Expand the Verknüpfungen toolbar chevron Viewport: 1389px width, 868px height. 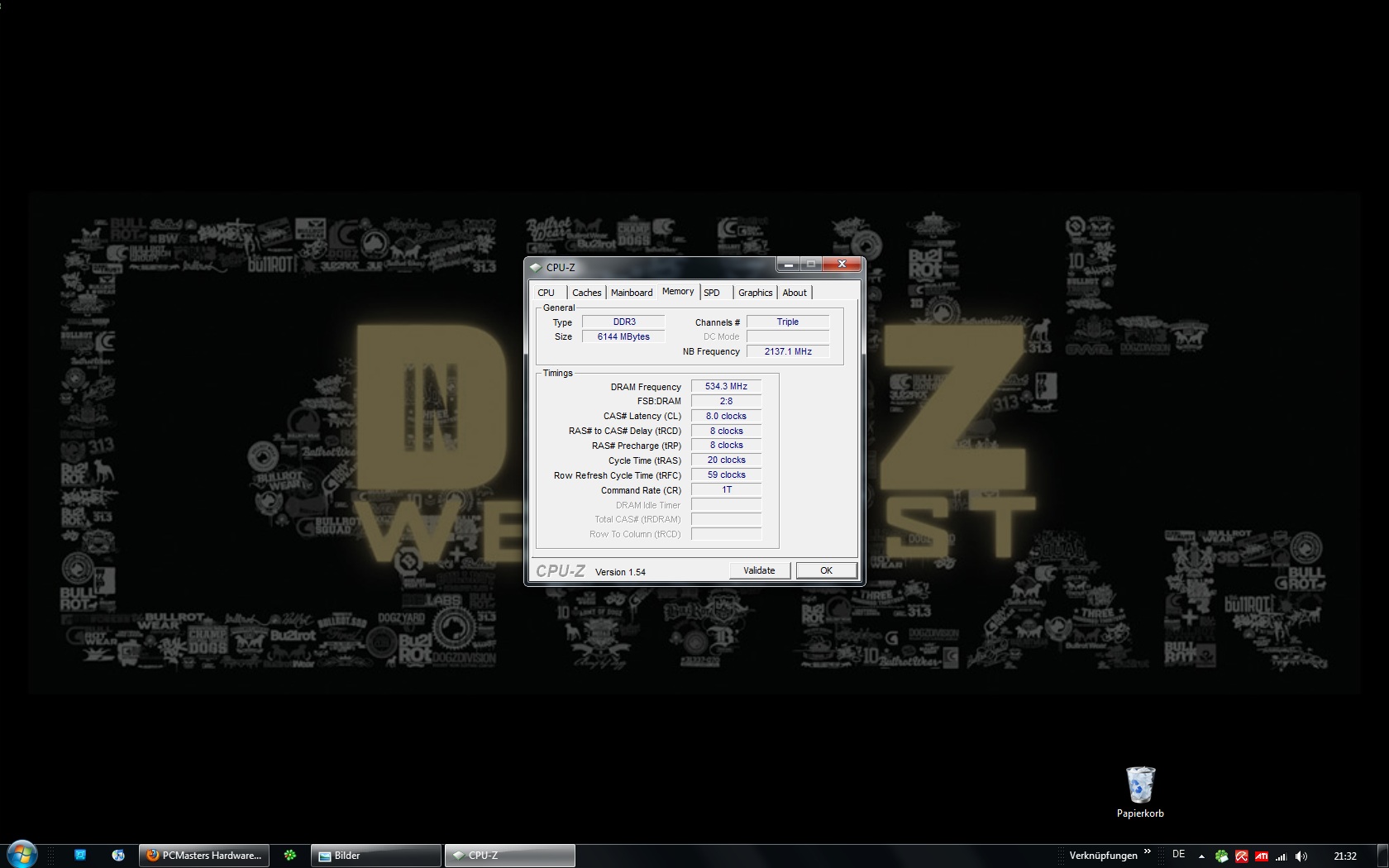point(1148,851)
